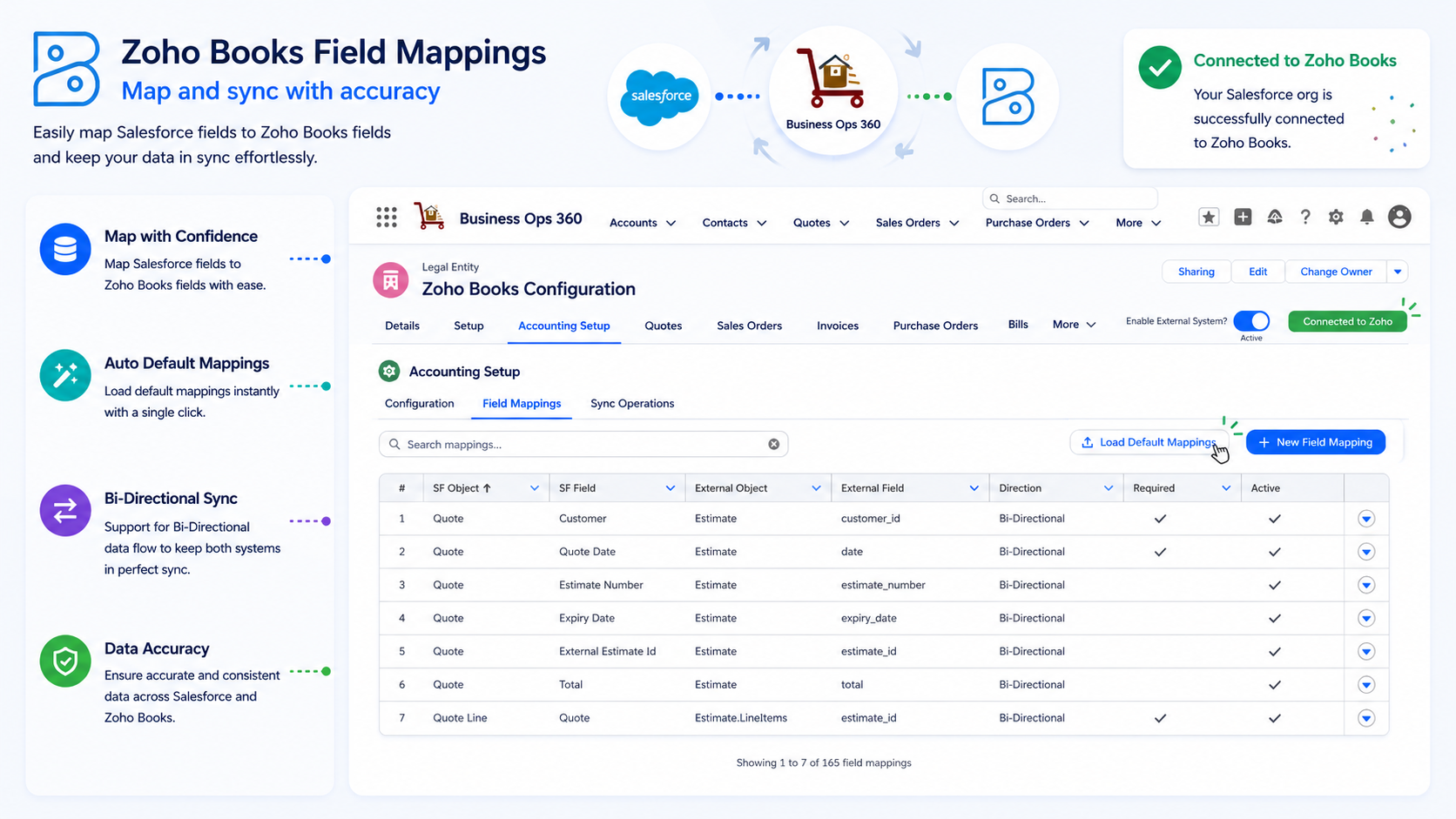Open row actions for the Quote Date mapping
The width and height of the screenshot is (1456, 819).
tap(1366, 552)
